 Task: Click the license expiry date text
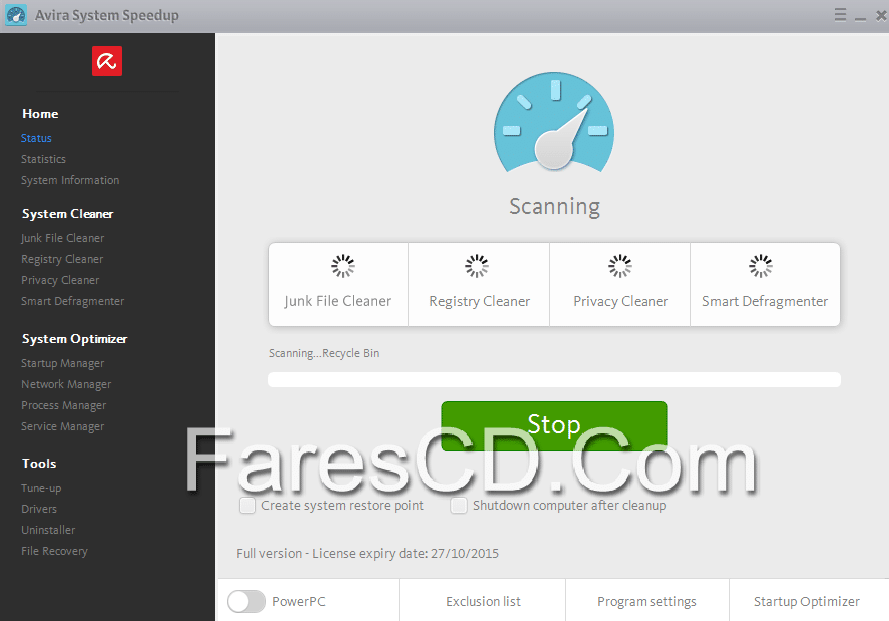tap(367, 554)
